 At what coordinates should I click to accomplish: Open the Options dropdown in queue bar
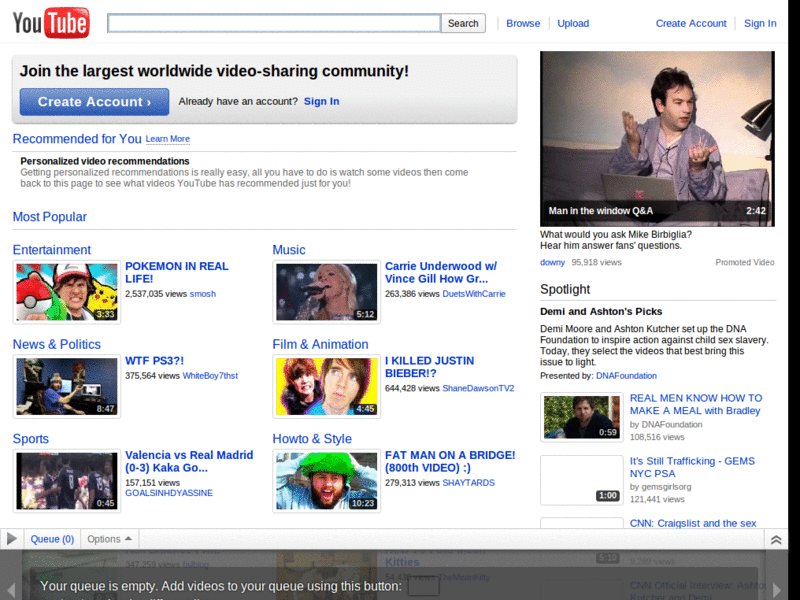click(109, 539)
